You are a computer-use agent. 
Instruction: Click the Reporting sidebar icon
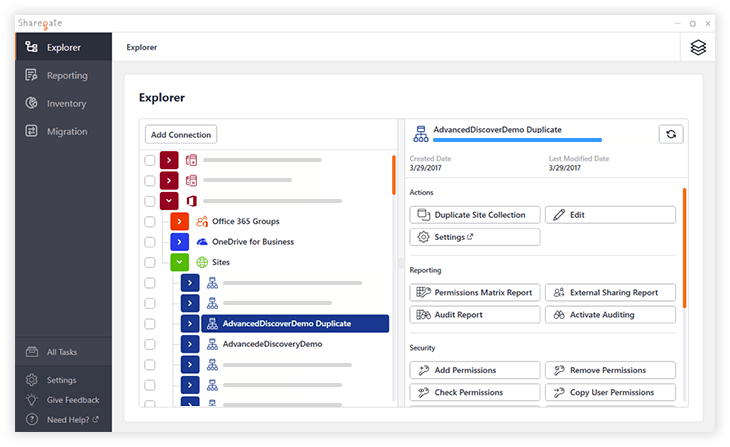pyautogui.click(x=31, y=75)
